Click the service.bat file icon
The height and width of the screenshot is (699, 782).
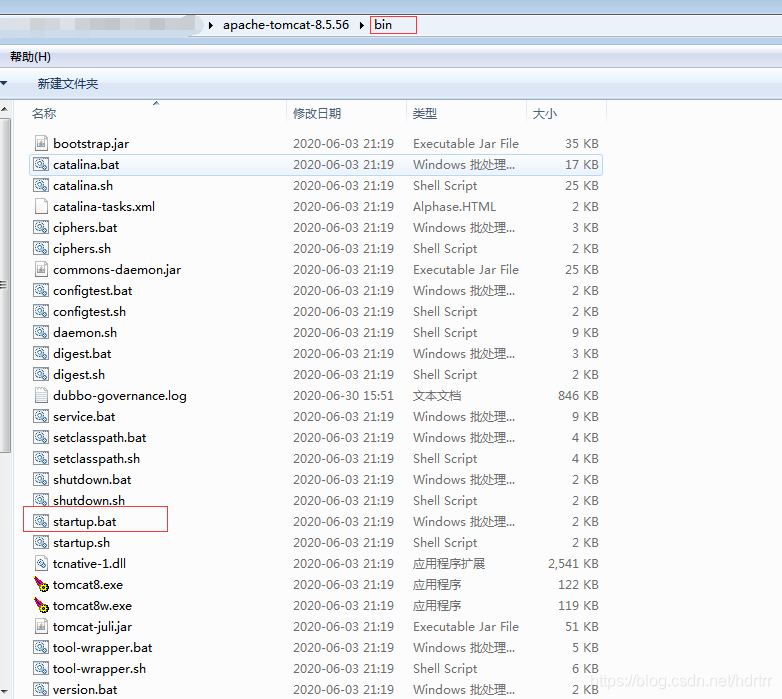41,416
